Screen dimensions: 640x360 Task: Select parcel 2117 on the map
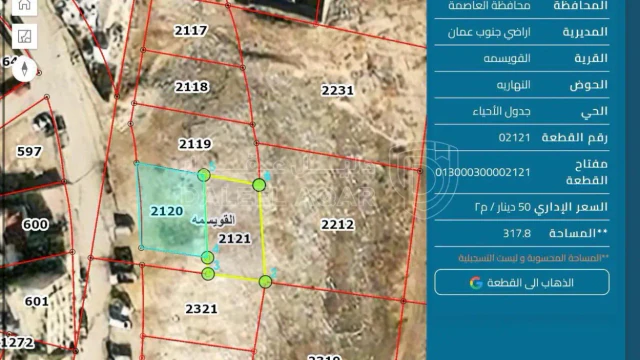(191, 31)
